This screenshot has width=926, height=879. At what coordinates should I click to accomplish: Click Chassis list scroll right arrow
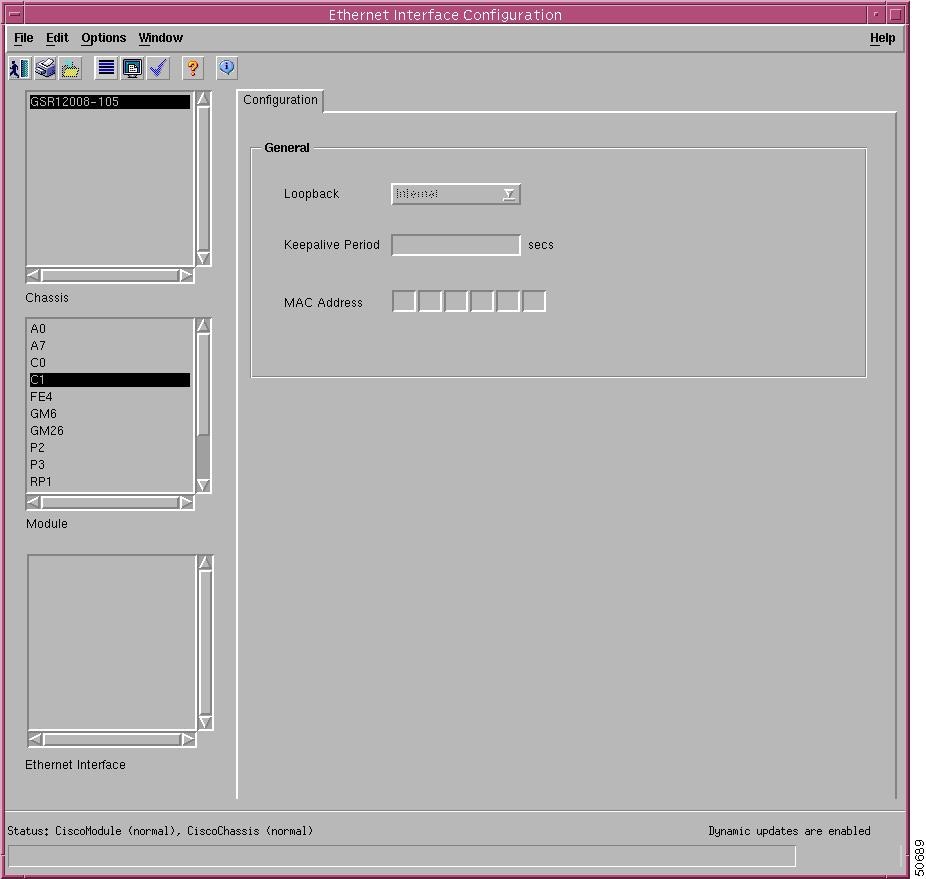point(186,275)
